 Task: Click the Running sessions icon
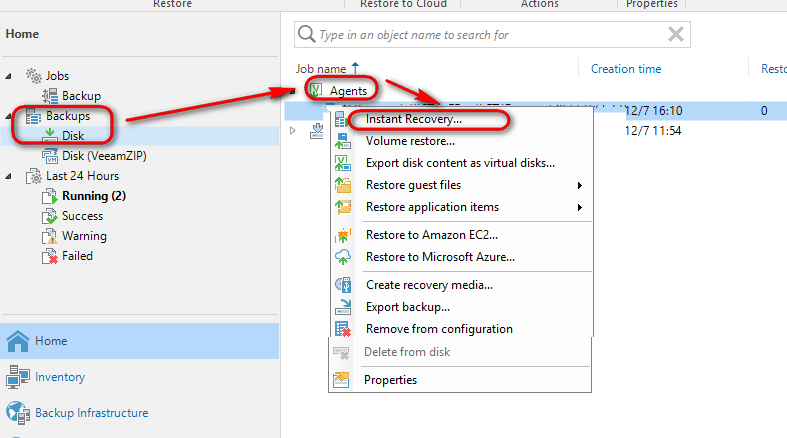point(50,196)
